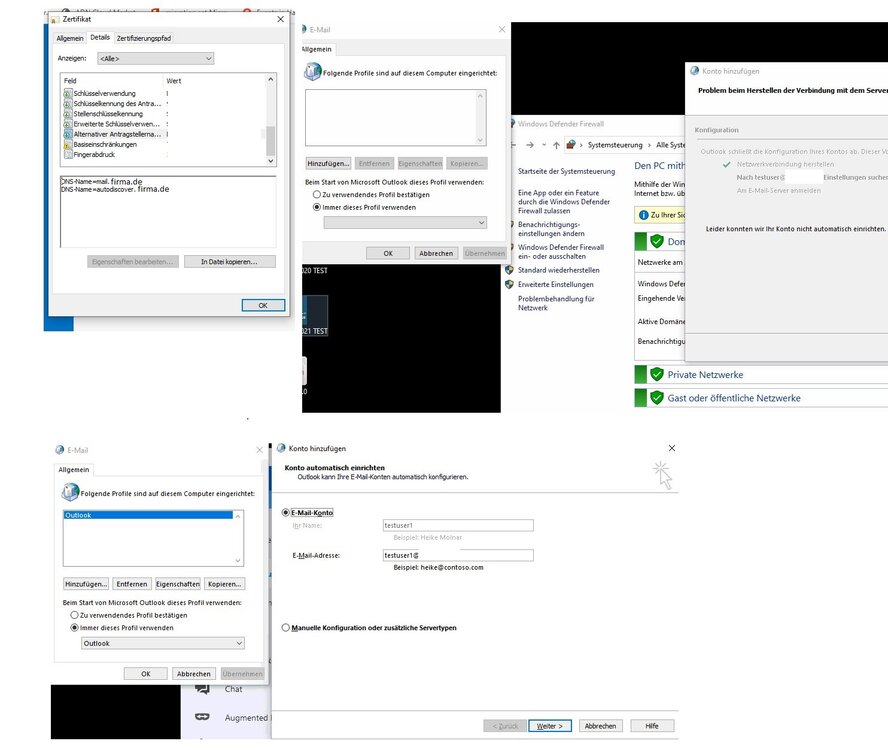Image resolution: width=888 pixels, height=750 pixels.
Task: Click the green shield beside Private Netzwerke
Action: [656, 374]
